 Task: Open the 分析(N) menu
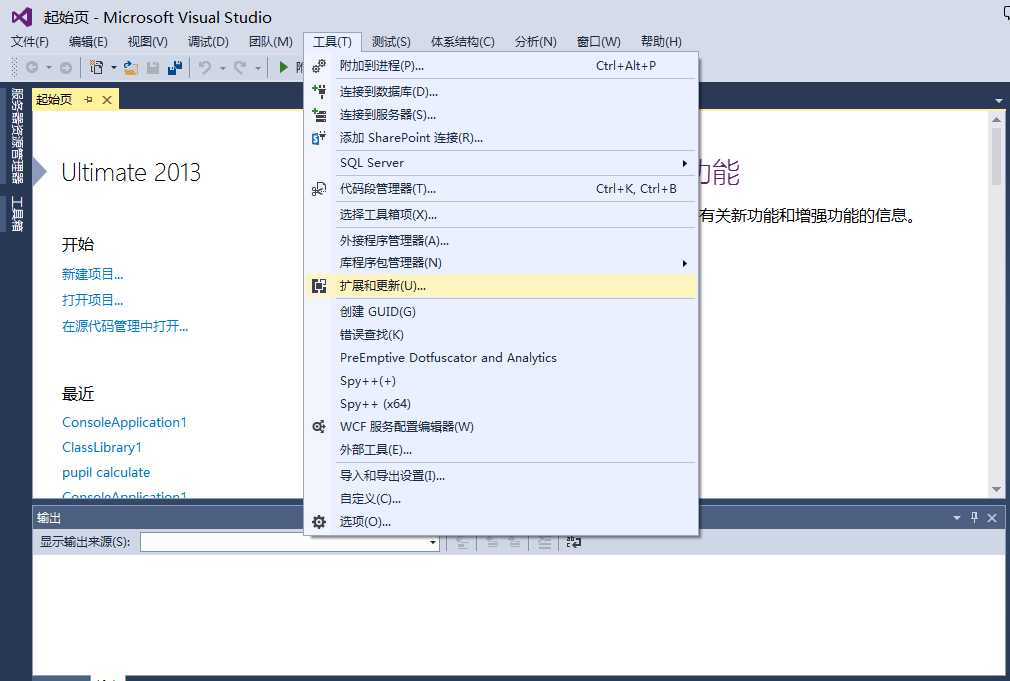(535, 42)
